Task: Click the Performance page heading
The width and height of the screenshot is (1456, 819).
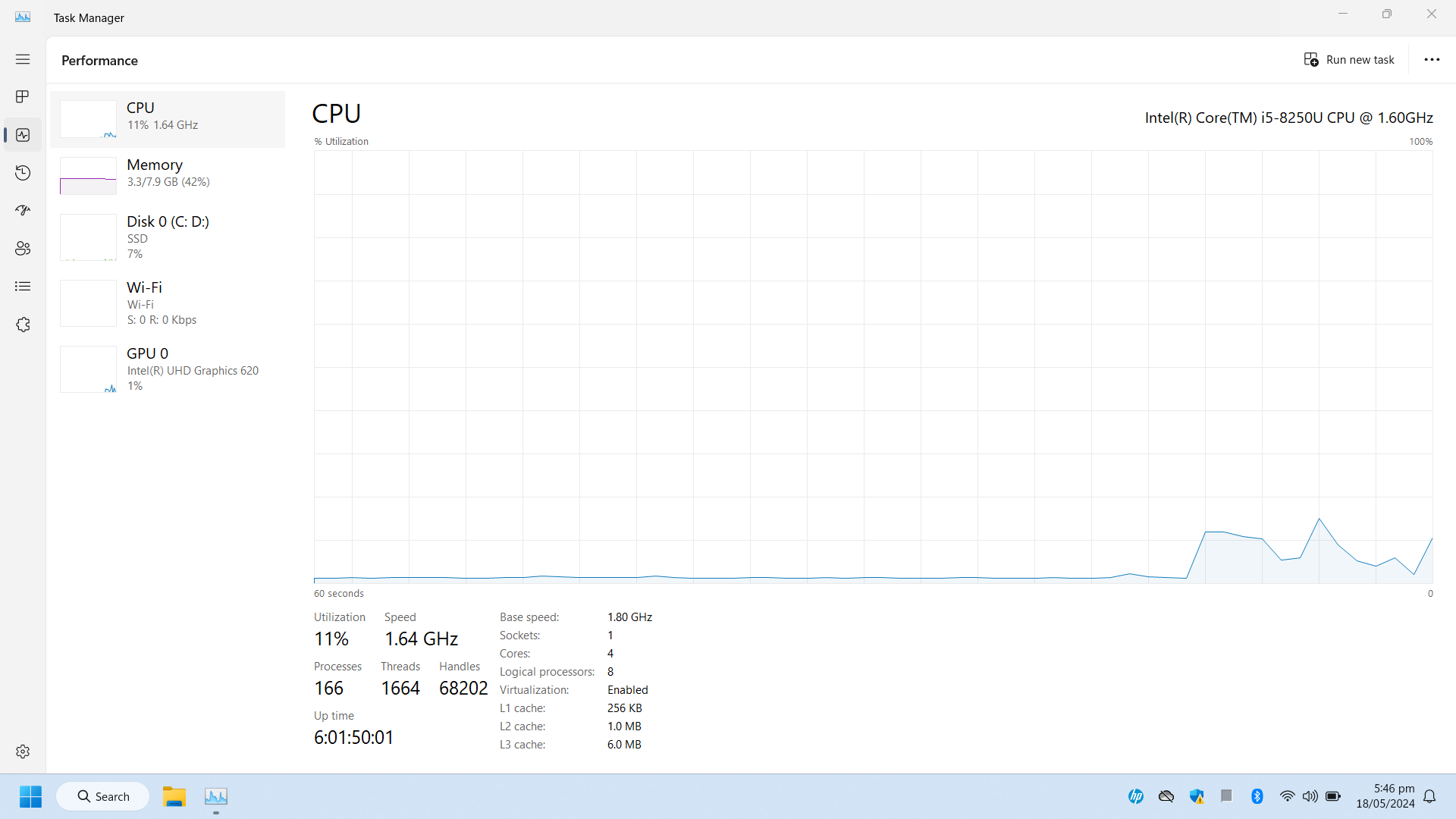Action: click(99, 61)
